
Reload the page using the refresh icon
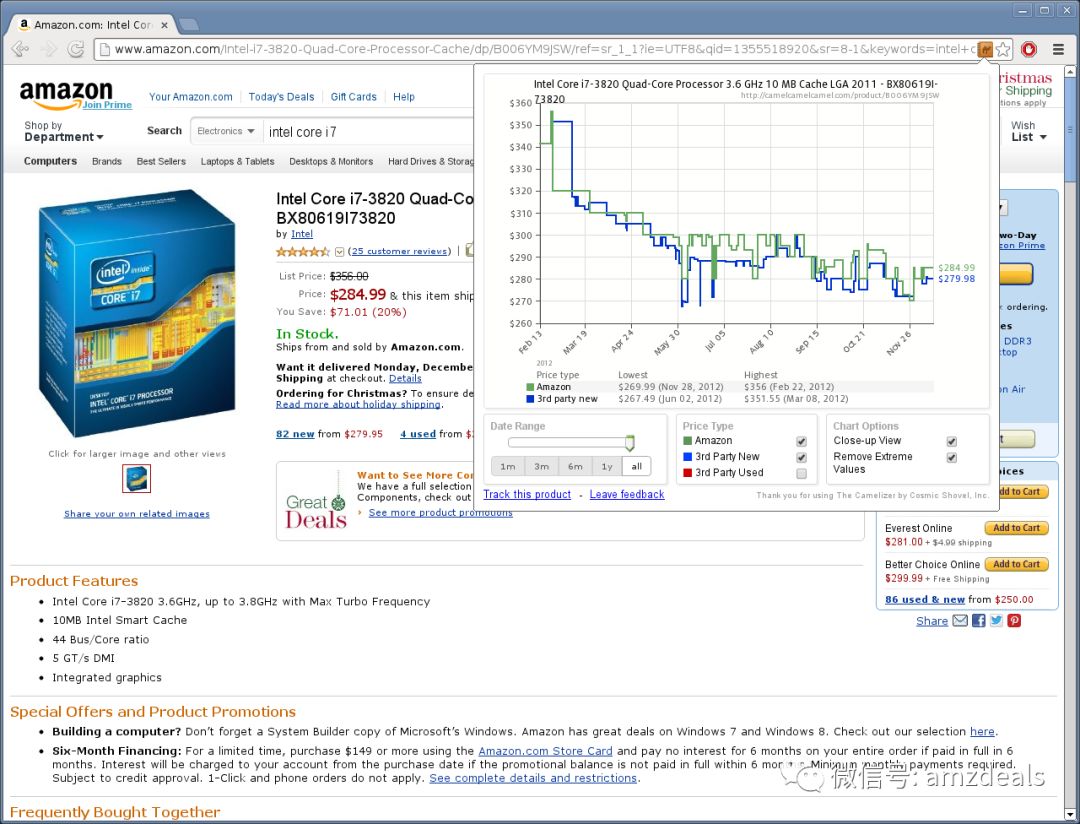coord(75,49)
